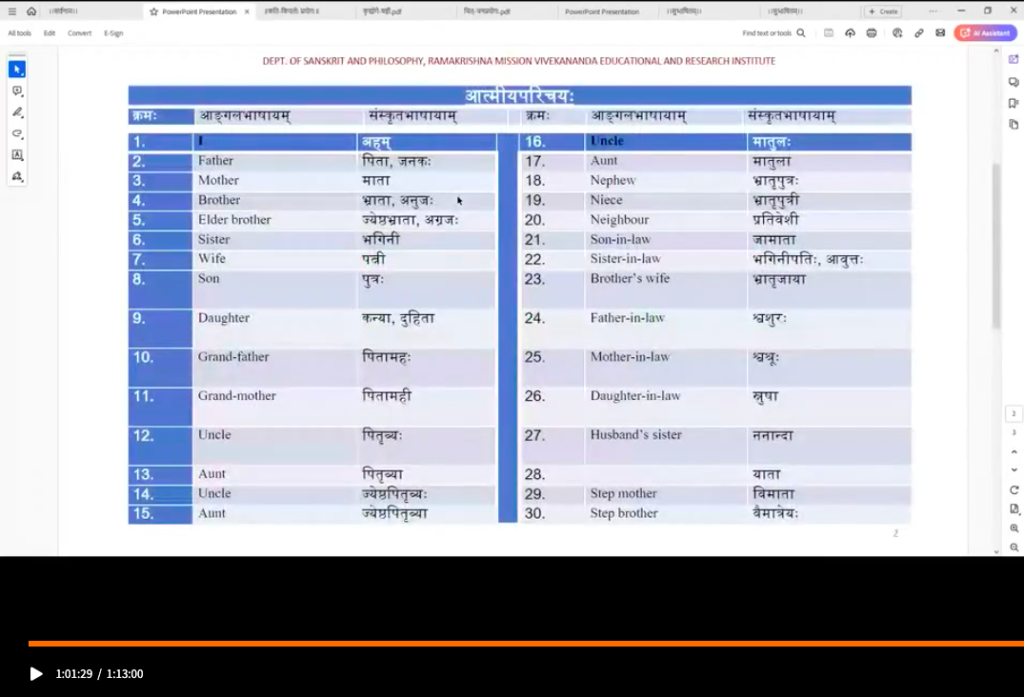
Task: Switch to the Convert menu
Action: coord(80,33)
